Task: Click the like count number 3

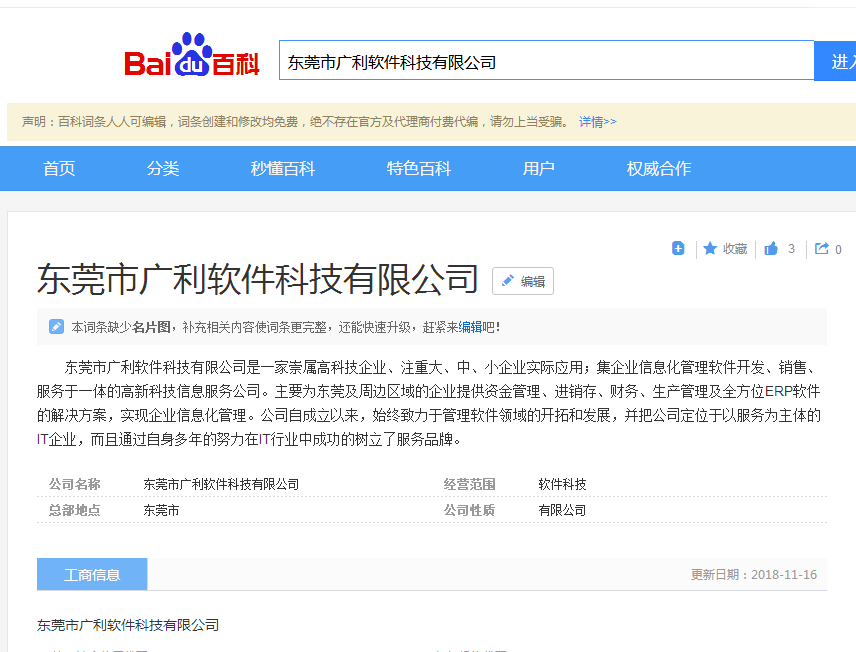Action: point(791,249)
